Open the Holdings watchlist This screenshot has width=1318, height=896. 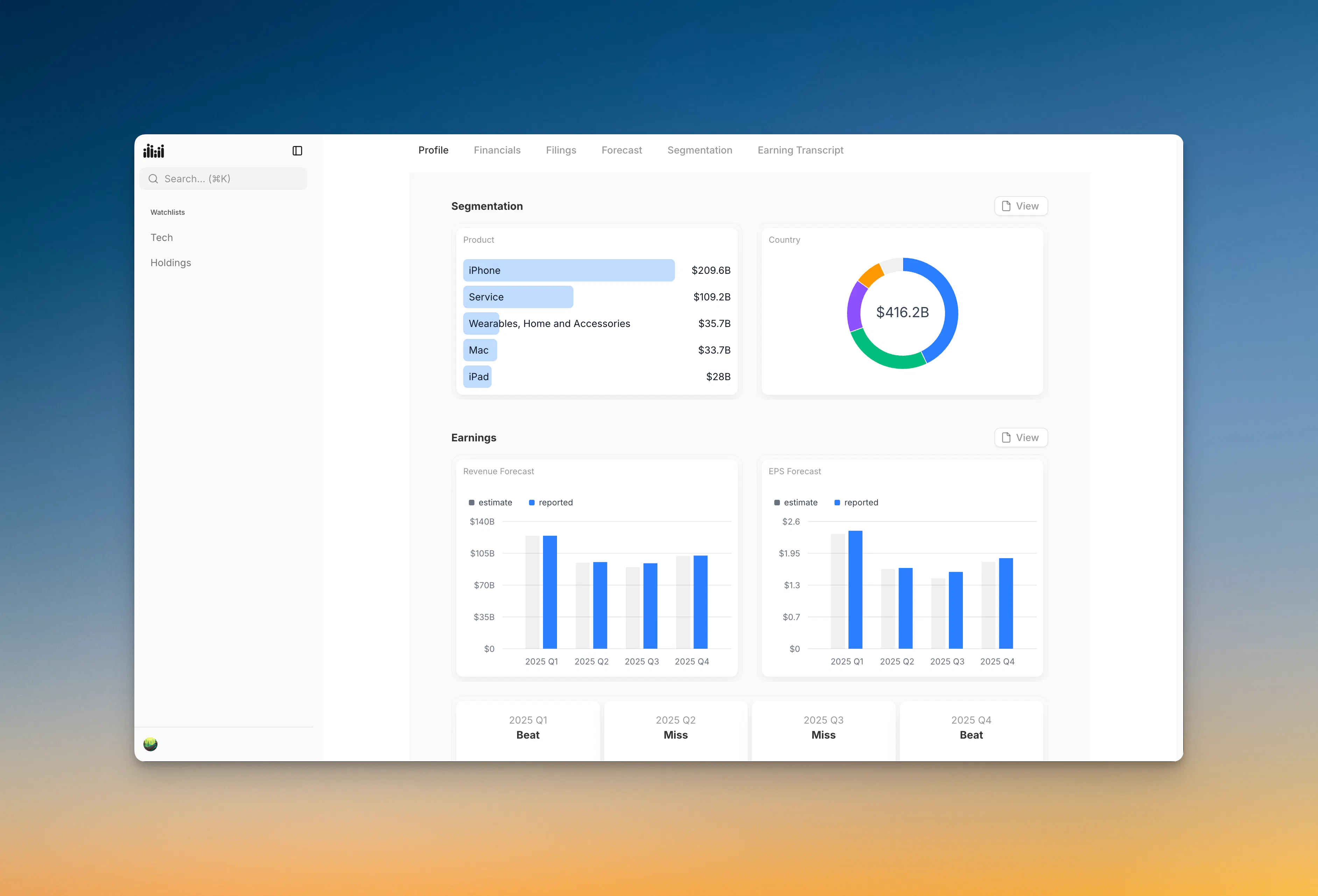click(x=171, y=263)
